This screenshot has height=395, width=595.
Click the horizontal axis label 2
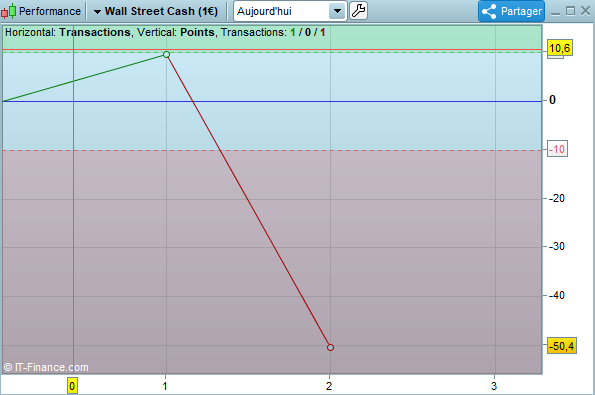coord(329,386)
